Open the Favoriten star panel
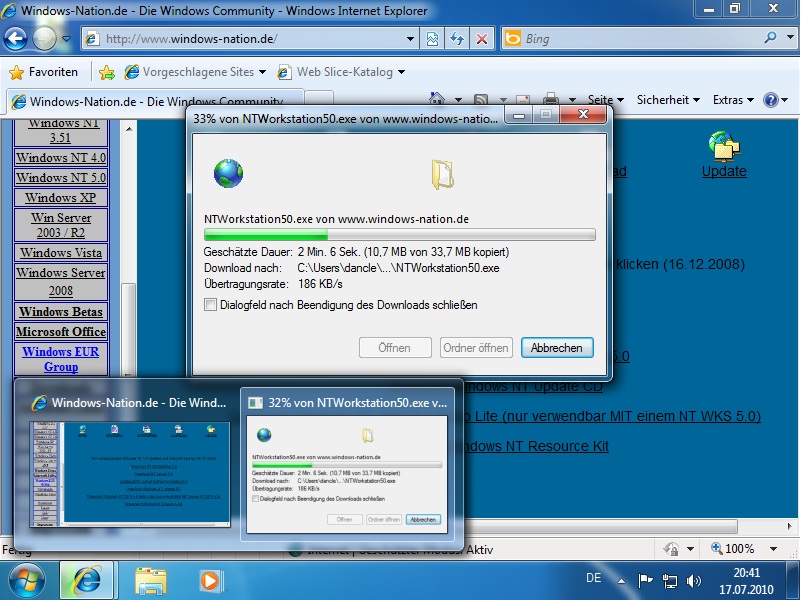801x600 pixels. click(44, 72)
